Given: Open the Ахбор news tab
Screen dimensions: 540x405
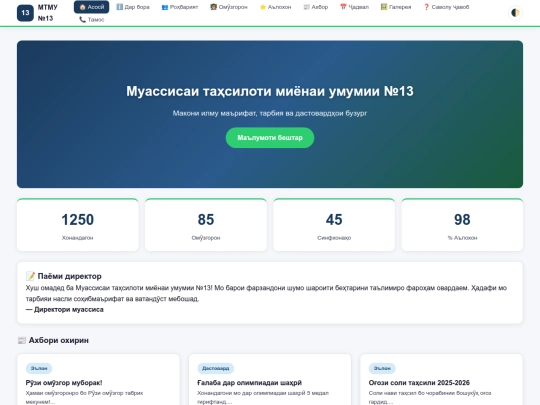Looking at the screenshot, I should point(316,7).
